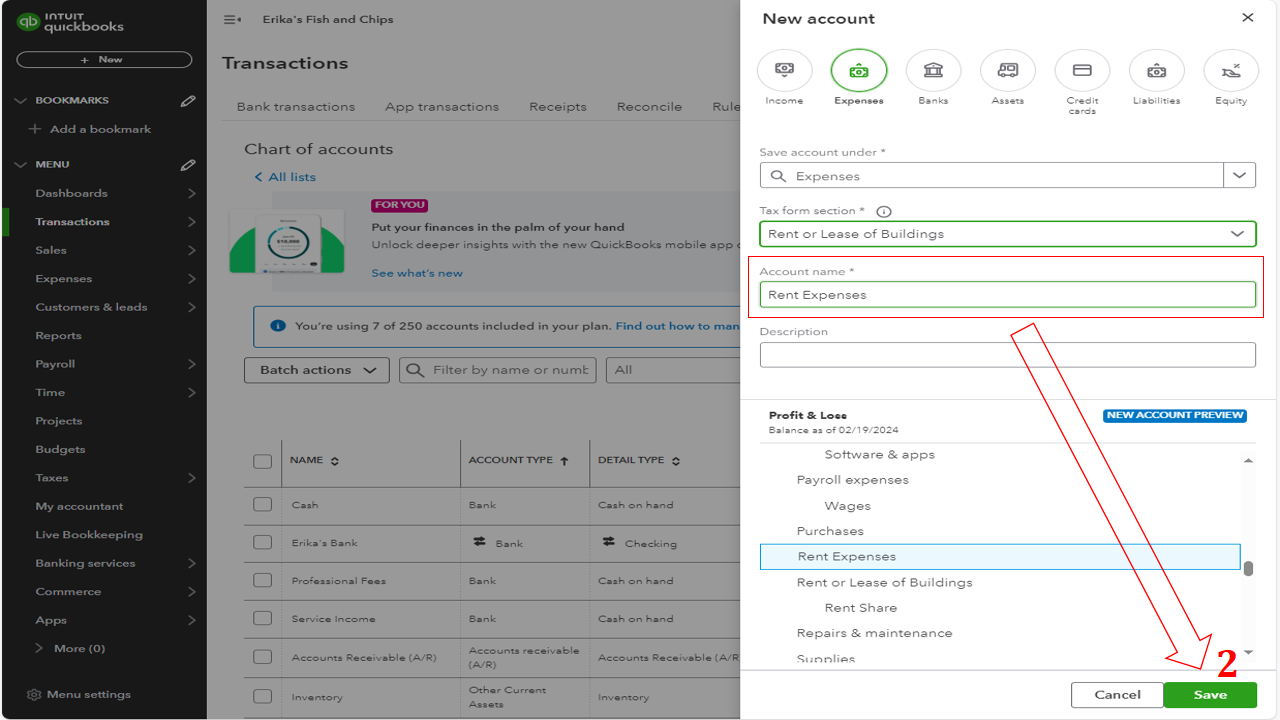Select Rent Share in the preview list
1280x720 pixels.
click(x=861, y=608)
